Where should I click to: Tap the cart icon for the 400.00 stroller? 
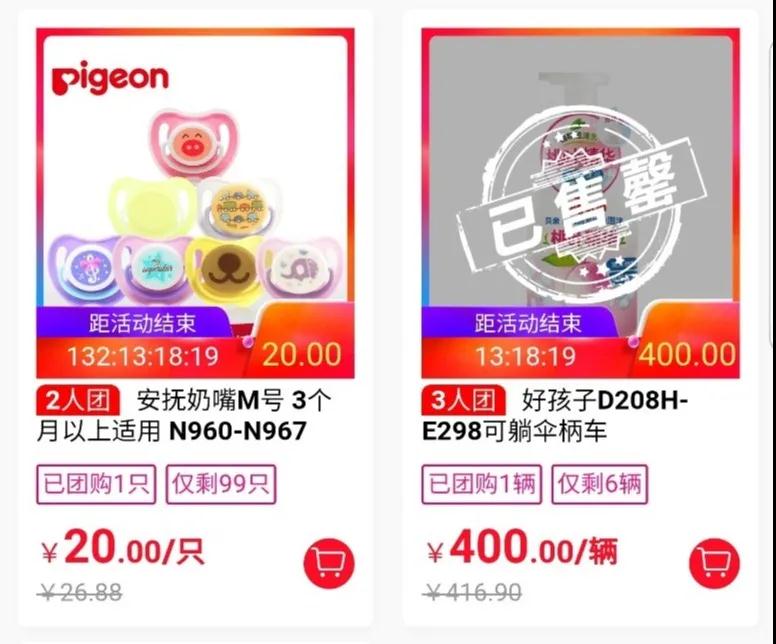click(714, 563)
